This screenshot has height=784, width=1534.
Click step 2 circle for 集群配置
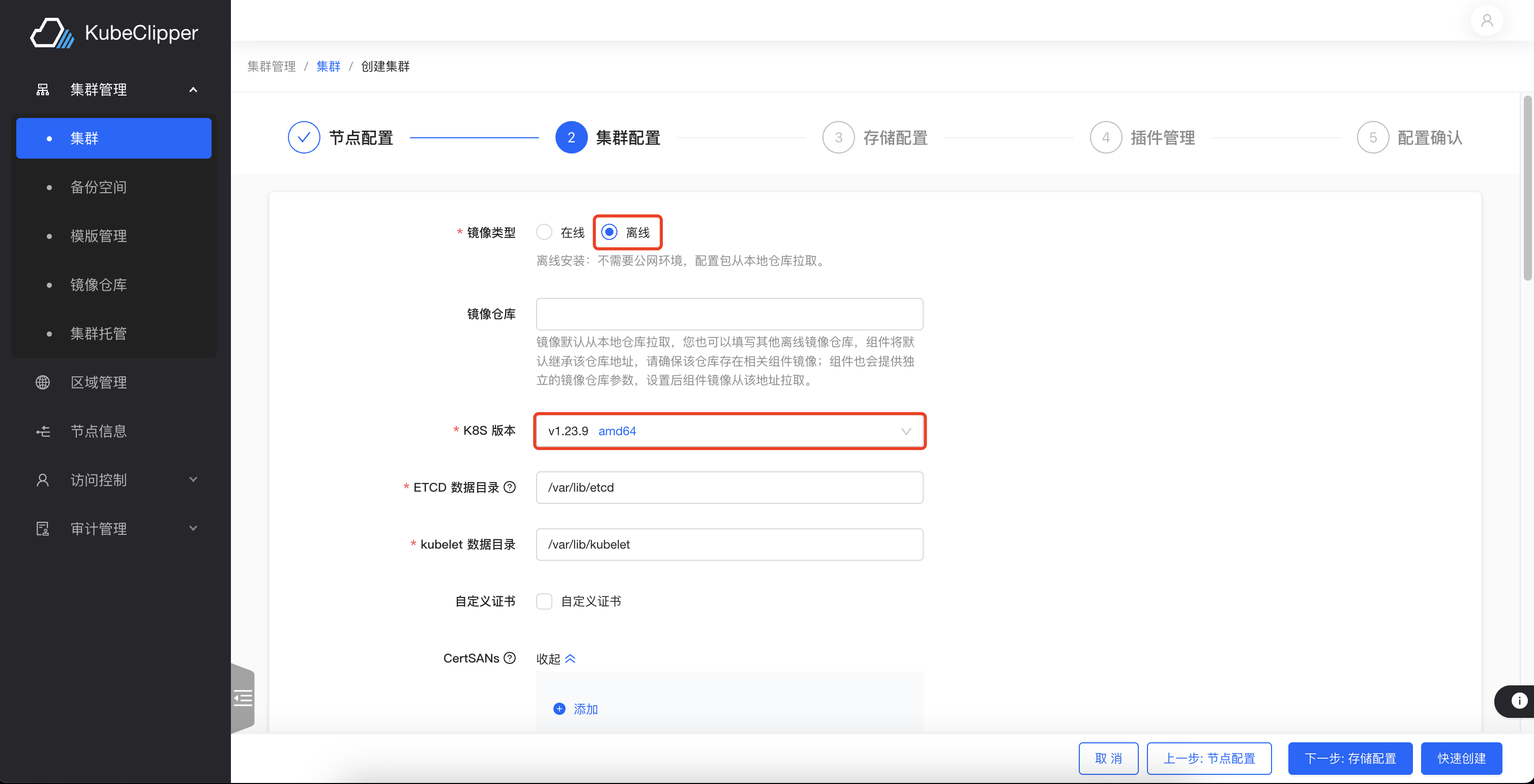(x=571, y=137)
